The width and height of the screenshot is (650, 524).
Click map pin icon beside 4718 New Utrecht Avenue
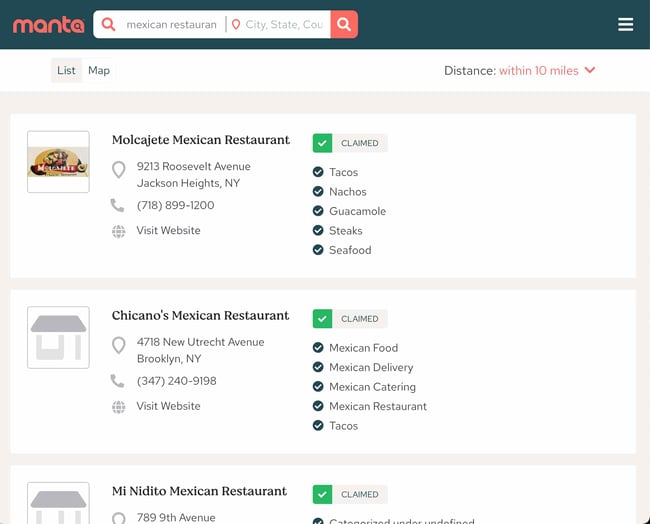[119, 346]
